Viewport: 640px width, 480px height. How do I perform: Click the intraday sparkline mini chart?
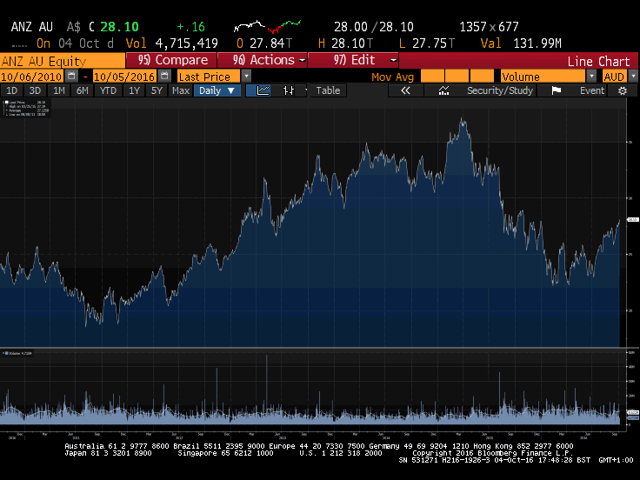tap(267, 27)
